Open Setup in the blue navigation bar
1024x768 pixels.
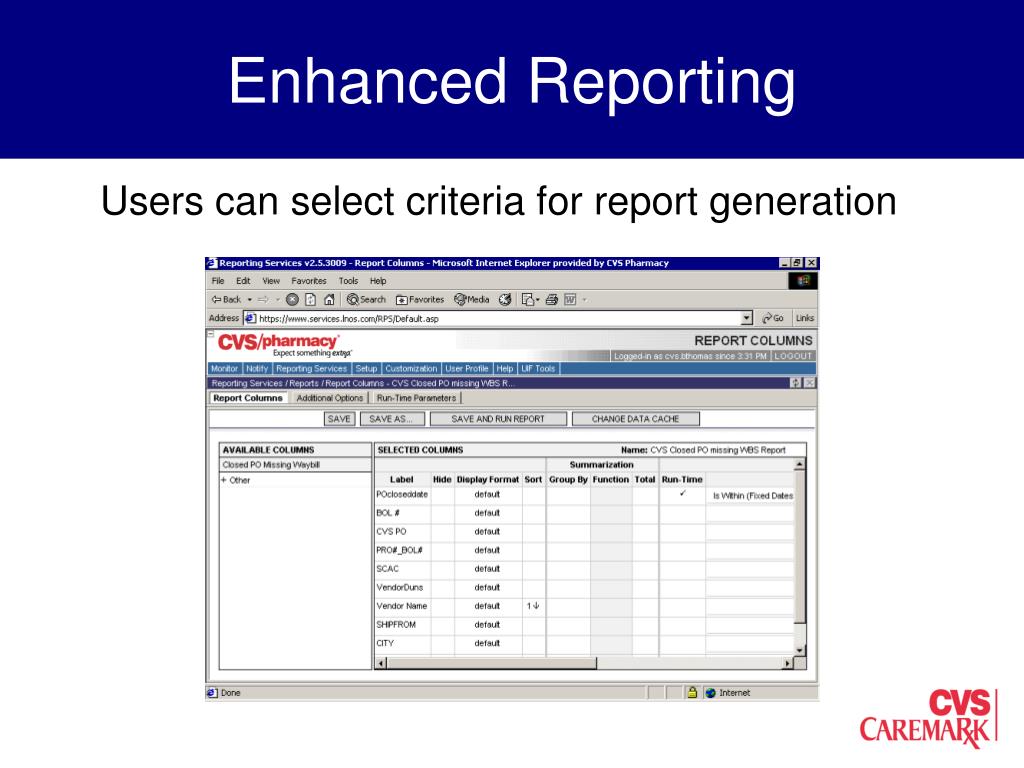(x=366, y=368)
